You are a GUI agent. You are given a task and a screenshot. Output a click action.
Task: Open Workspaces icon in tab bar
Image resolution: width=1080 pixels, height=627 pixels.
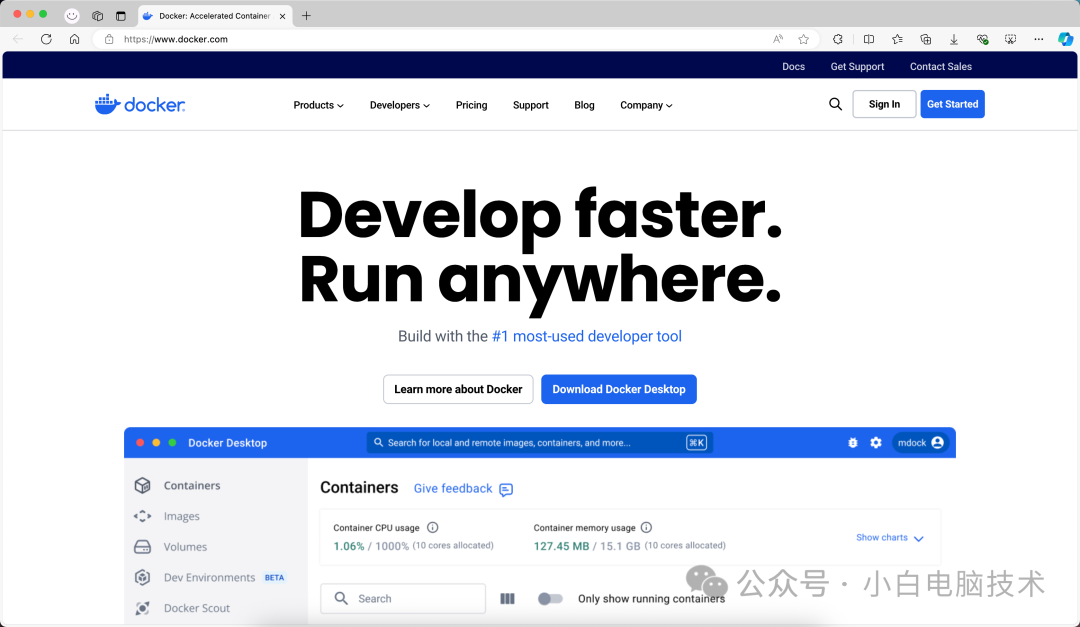click(x=97, y=16)
